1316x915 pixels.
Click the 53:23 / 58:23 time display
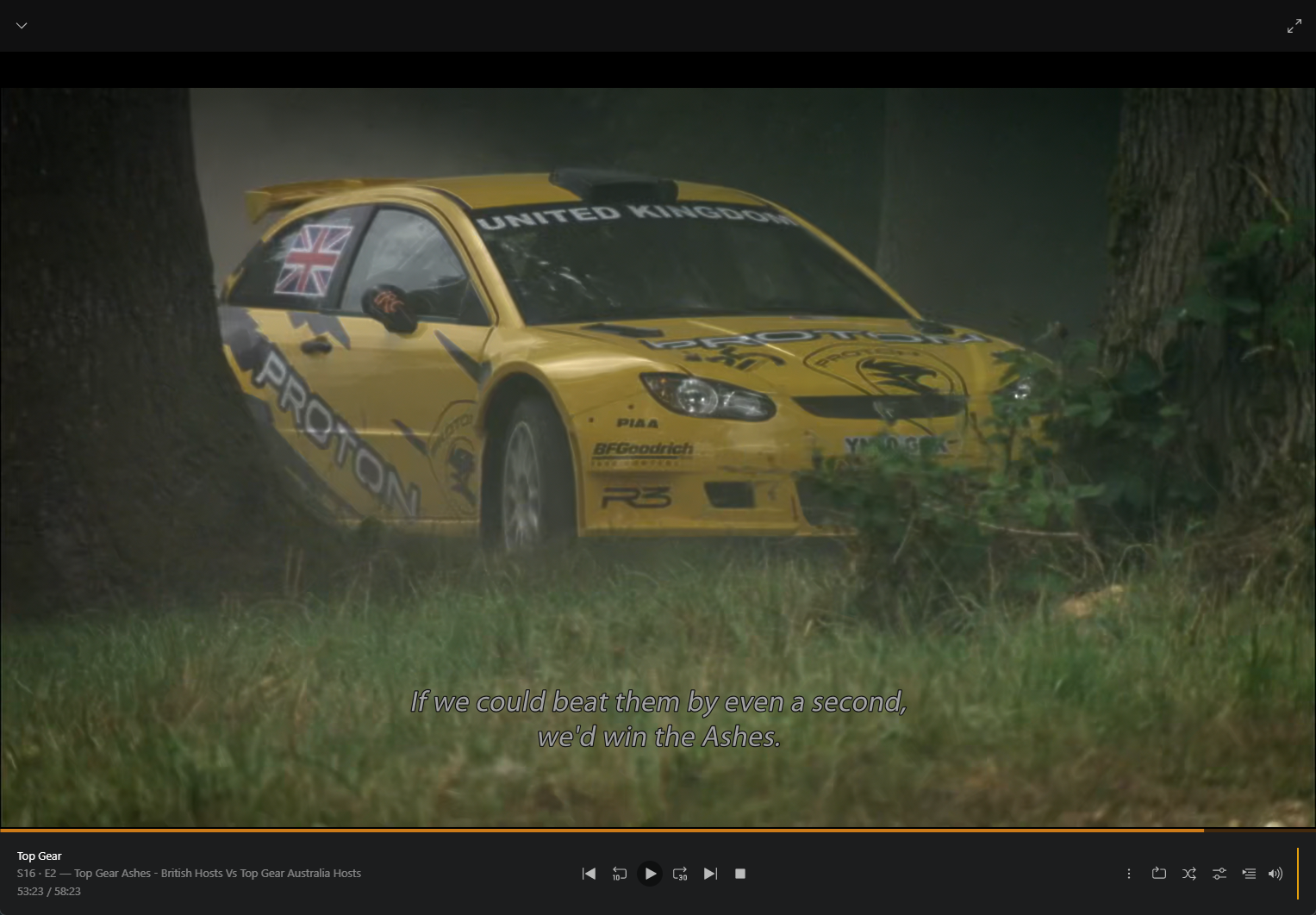49,892
